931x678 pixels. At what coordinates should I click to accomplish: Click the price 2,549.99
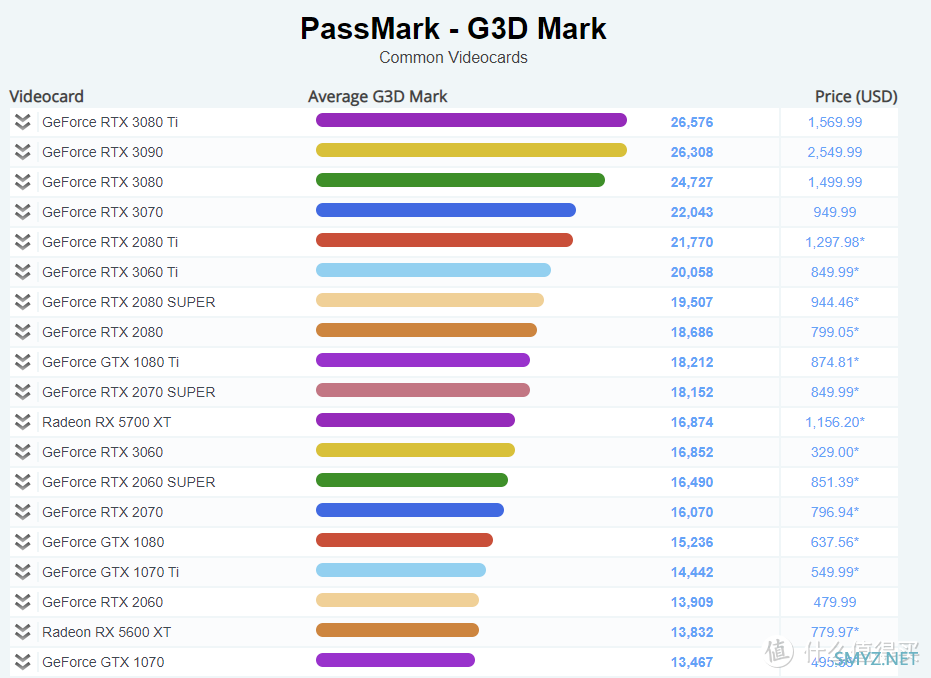(835, 152)
